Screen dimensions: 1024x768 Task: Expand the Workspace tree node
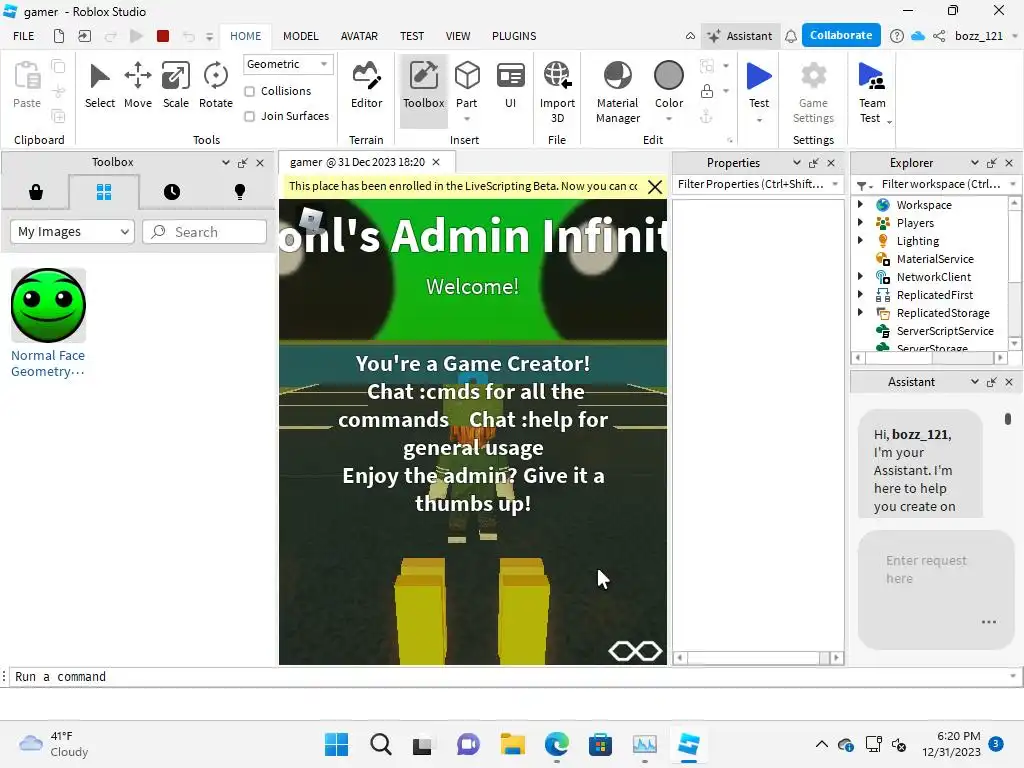tap(861, 204)
